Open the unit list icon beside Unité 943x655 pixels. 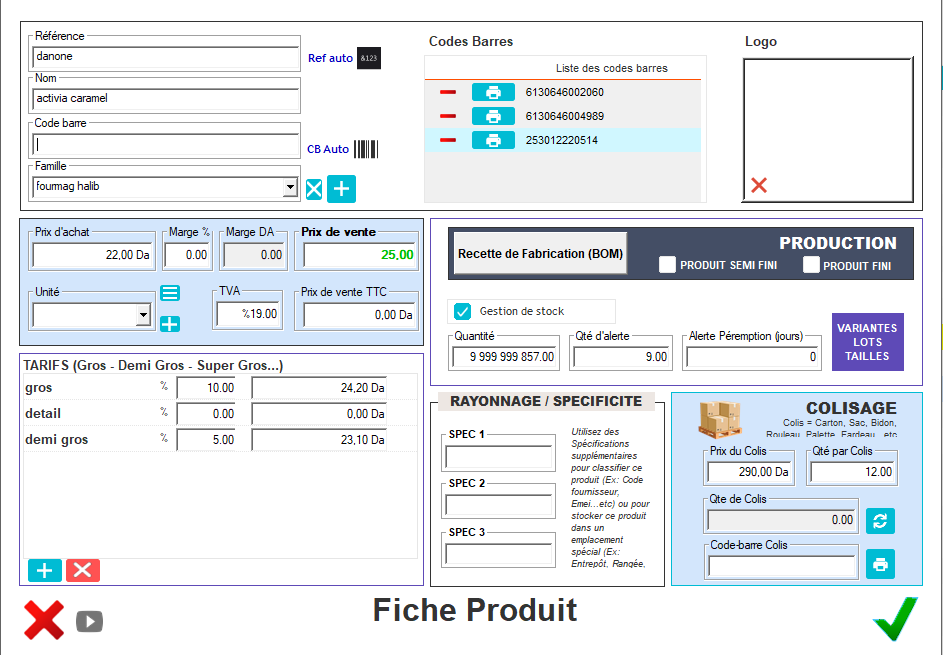point(170,293)
